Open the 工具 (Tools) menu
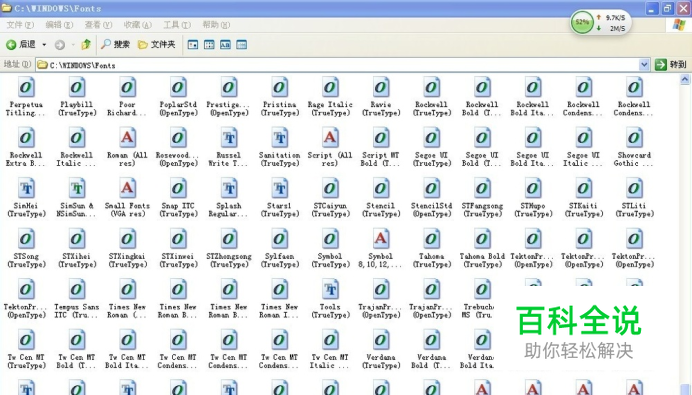Image resolution: width=692 pixels, height=395 pixels. pos(177,25)
